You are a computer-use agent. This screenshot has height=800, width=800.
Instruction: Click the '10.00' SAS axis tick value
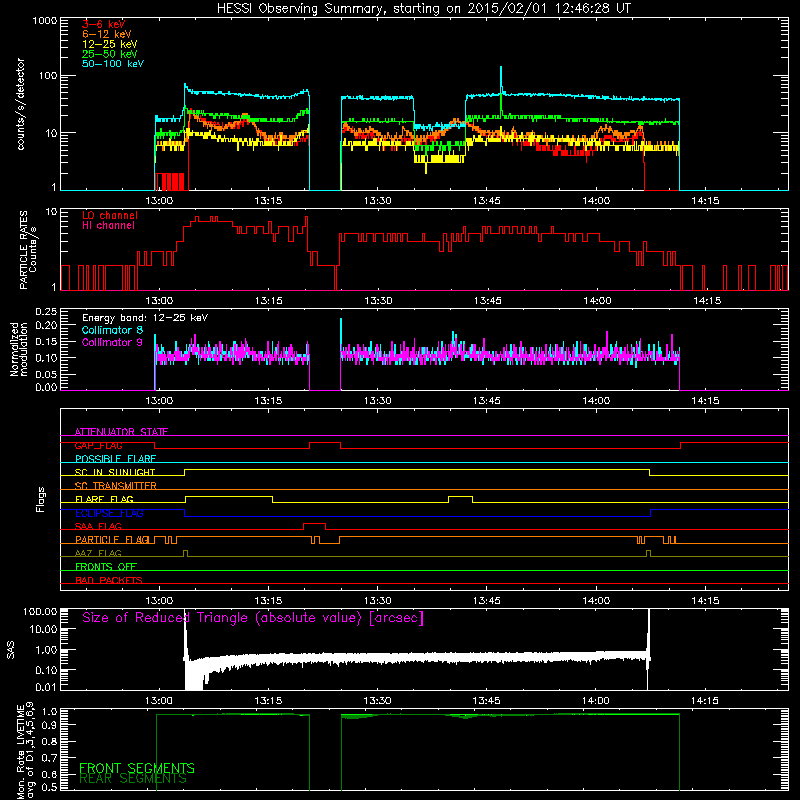43,629
